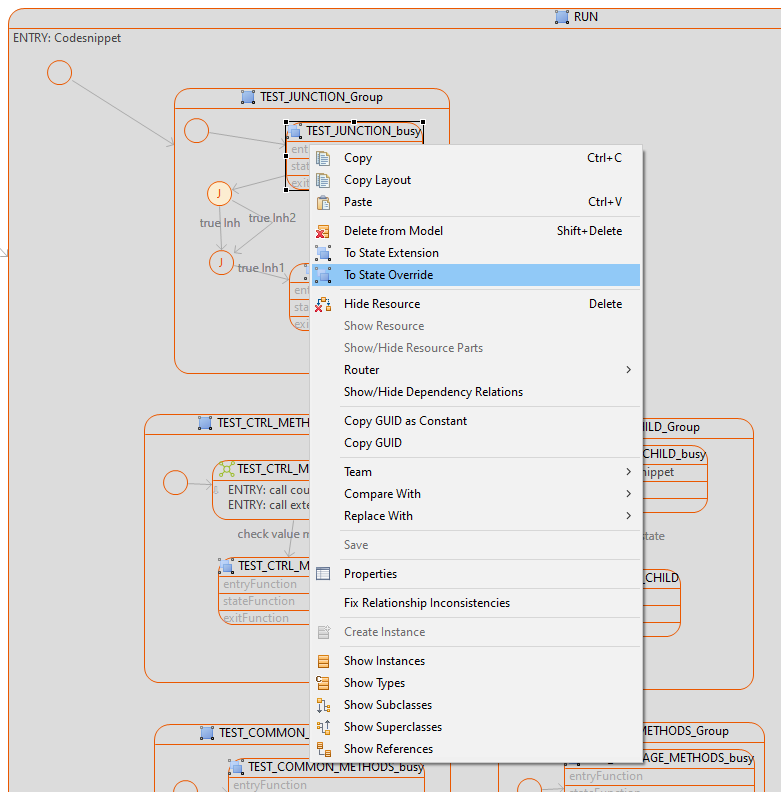781x792 pixels.
Task: Select To State Override menu entry
Action: click(x=388, y=275)
